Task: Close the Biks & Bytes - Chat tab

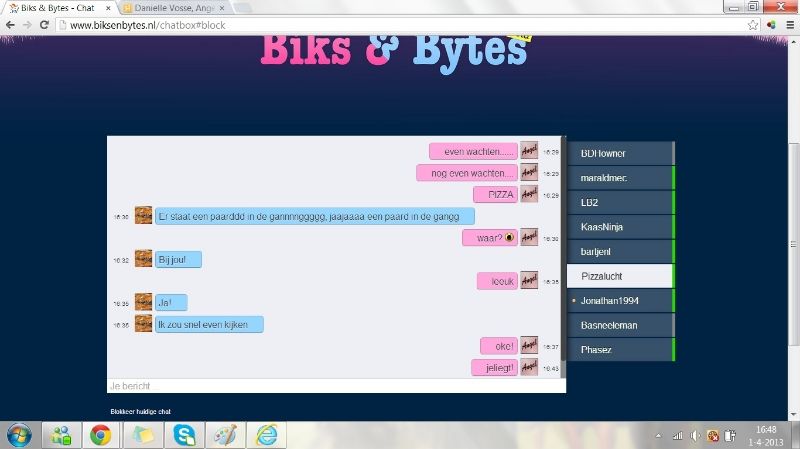Action: coord(108,8)
